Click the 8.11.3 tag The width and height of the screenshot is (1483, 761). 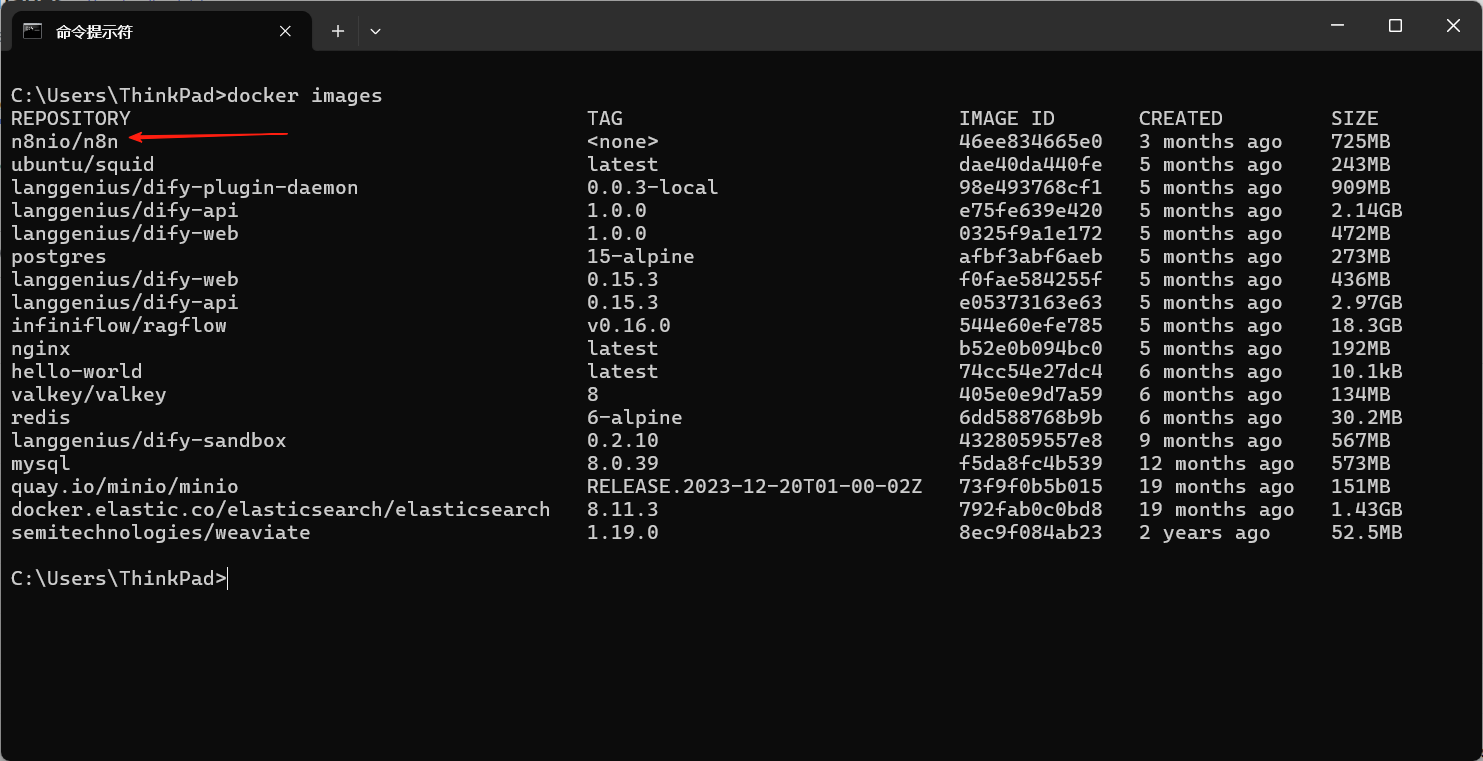coord(623,510)
